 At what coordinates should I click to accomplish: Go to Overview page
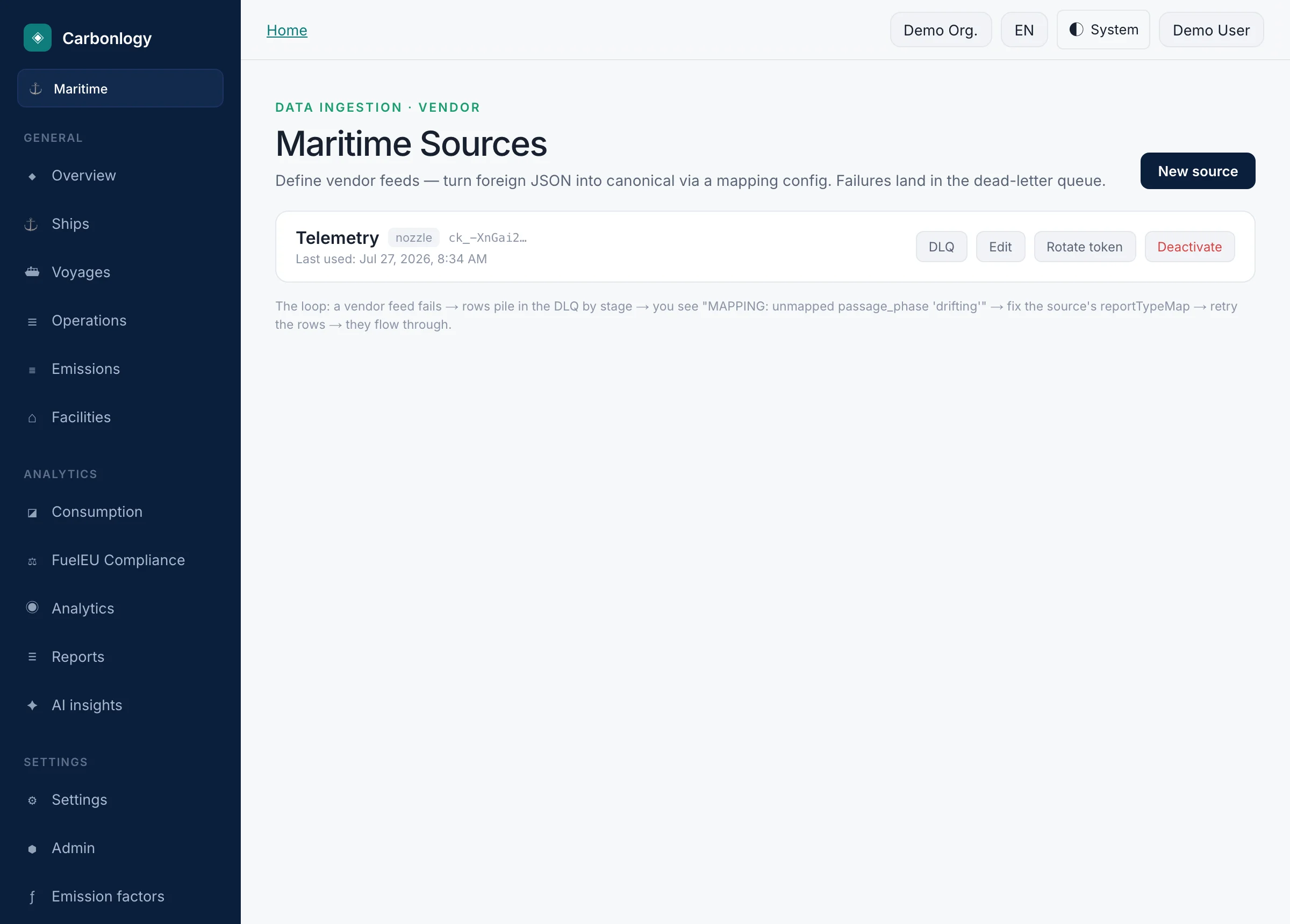tap(120, 176)
